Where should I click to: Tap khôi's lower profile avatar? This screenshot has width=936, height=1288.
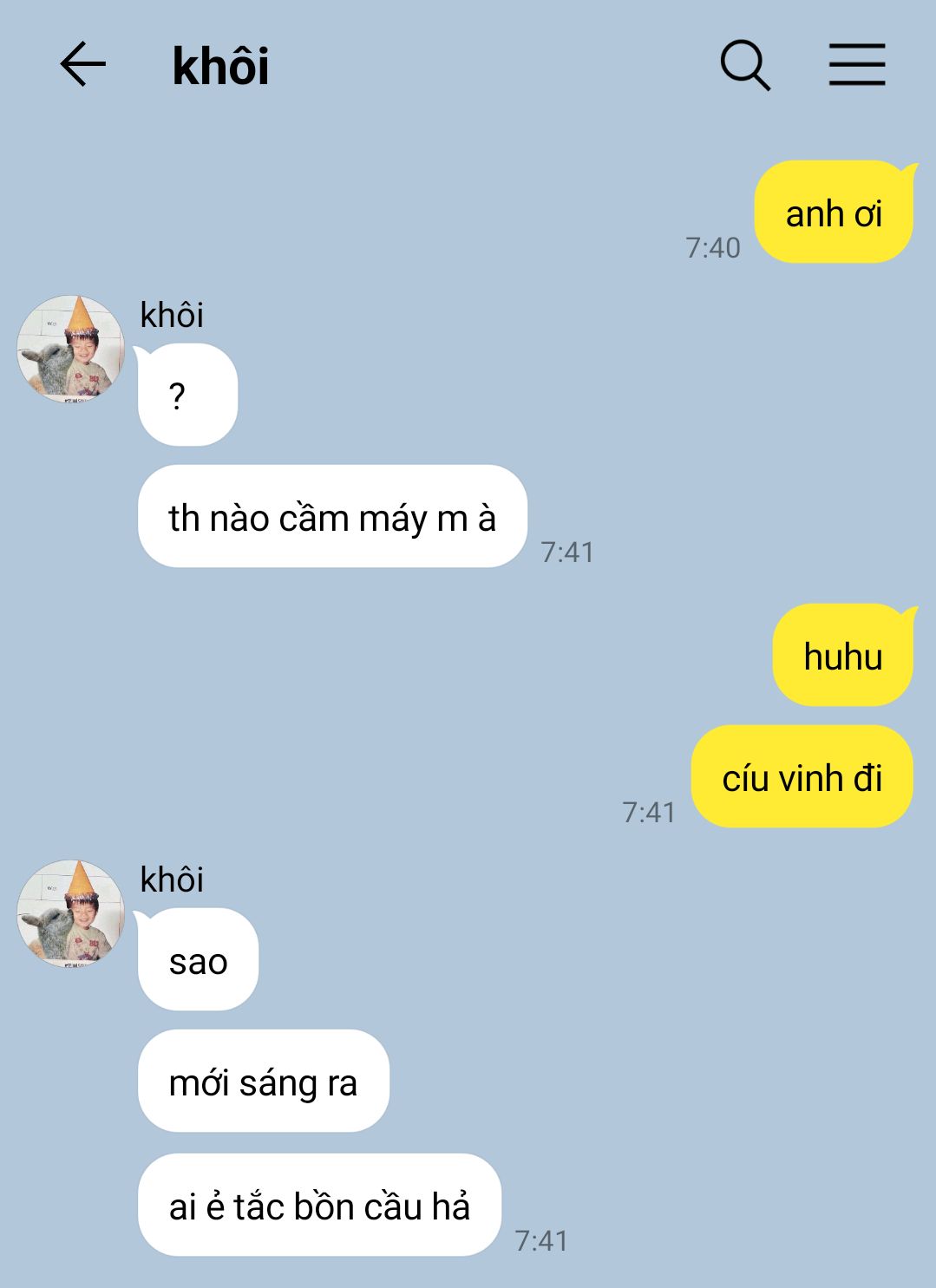(x=71, y=913)
